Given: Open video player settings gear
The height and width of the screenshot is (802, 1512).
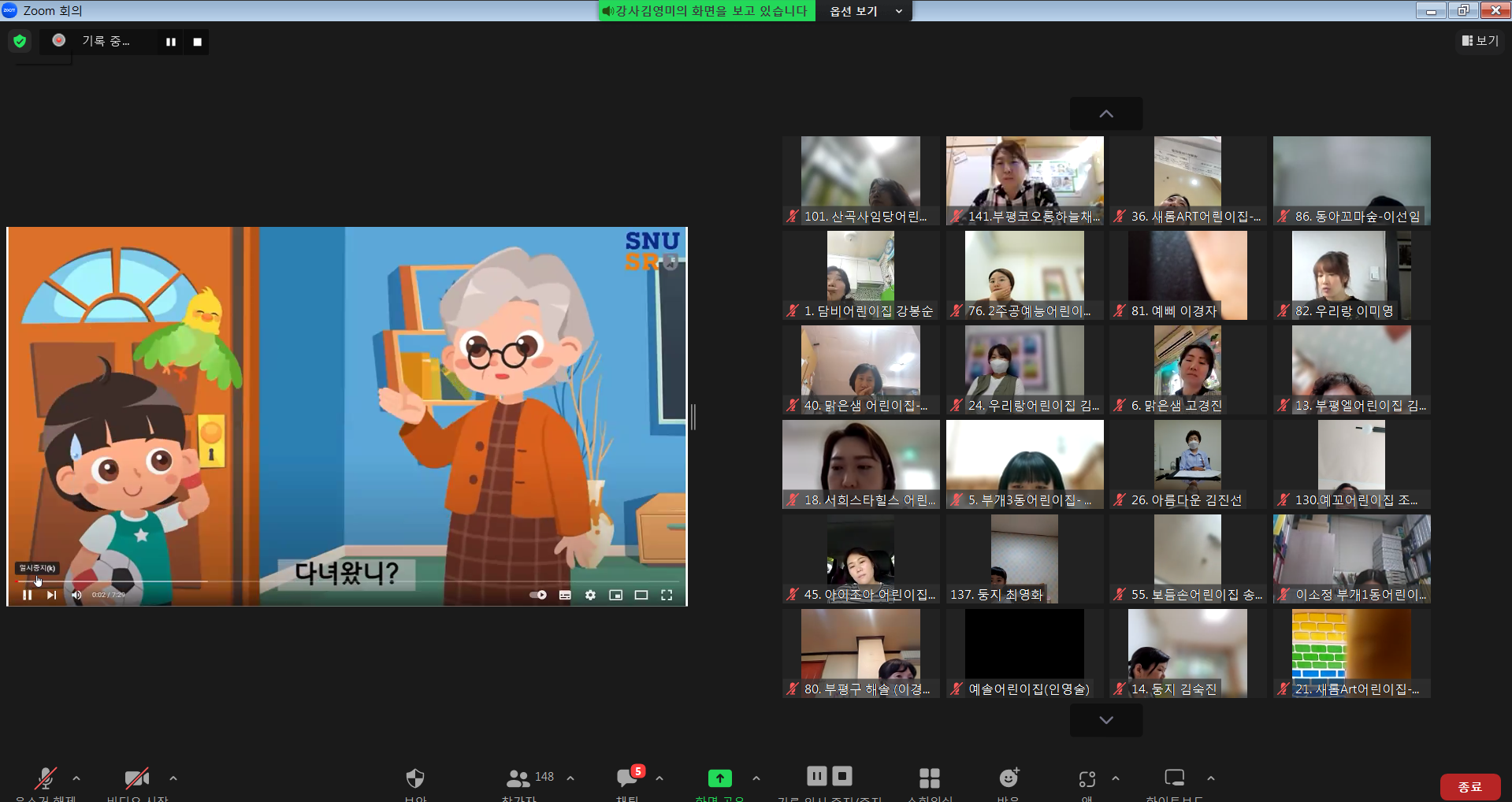Looking at the screenshot, I should [x=590, y=595].
